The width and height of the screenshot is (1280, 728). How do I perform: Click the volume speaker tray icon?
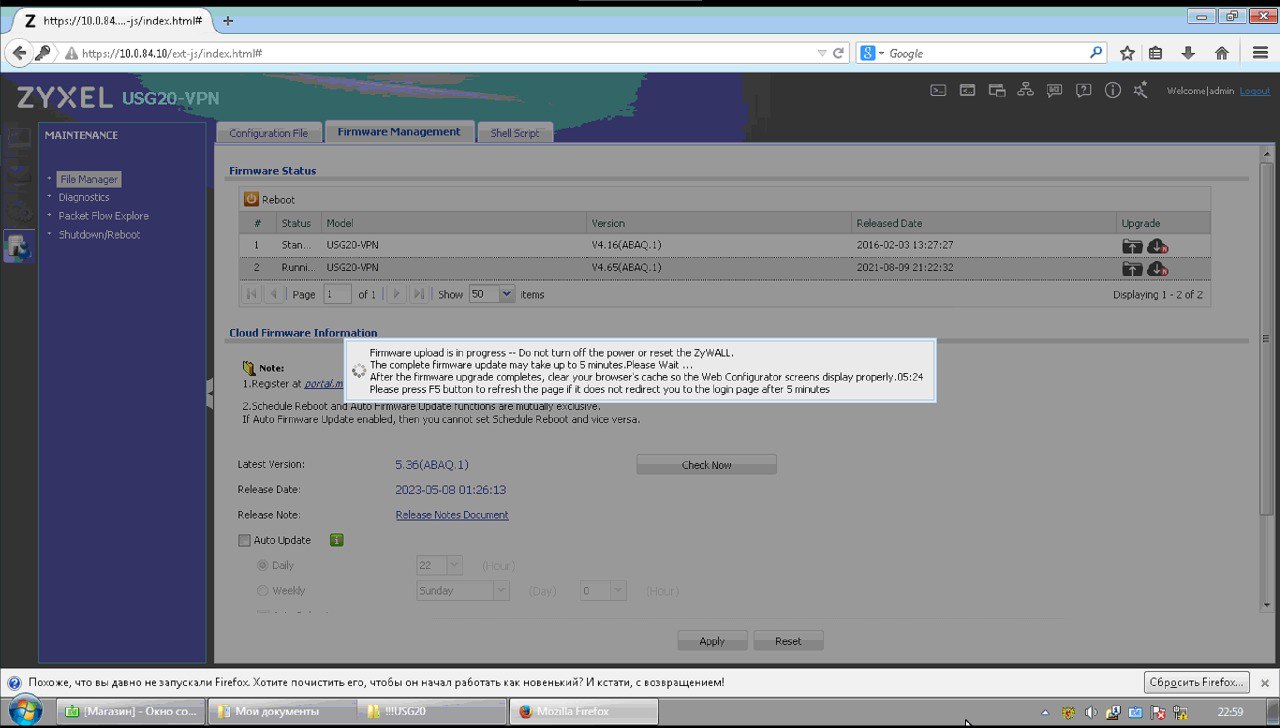coord(1091,712)
